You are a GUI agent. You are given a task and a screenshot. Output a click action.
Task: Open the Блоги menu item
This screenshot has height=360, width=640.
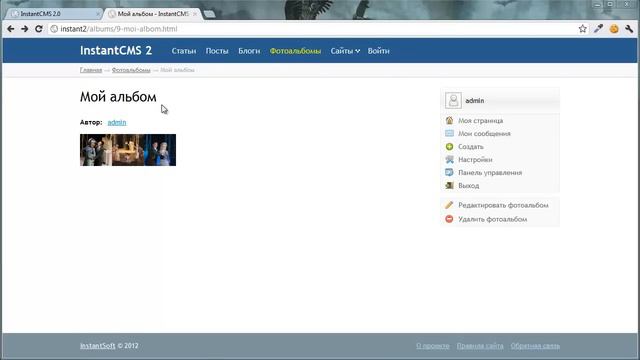point(249,51)
